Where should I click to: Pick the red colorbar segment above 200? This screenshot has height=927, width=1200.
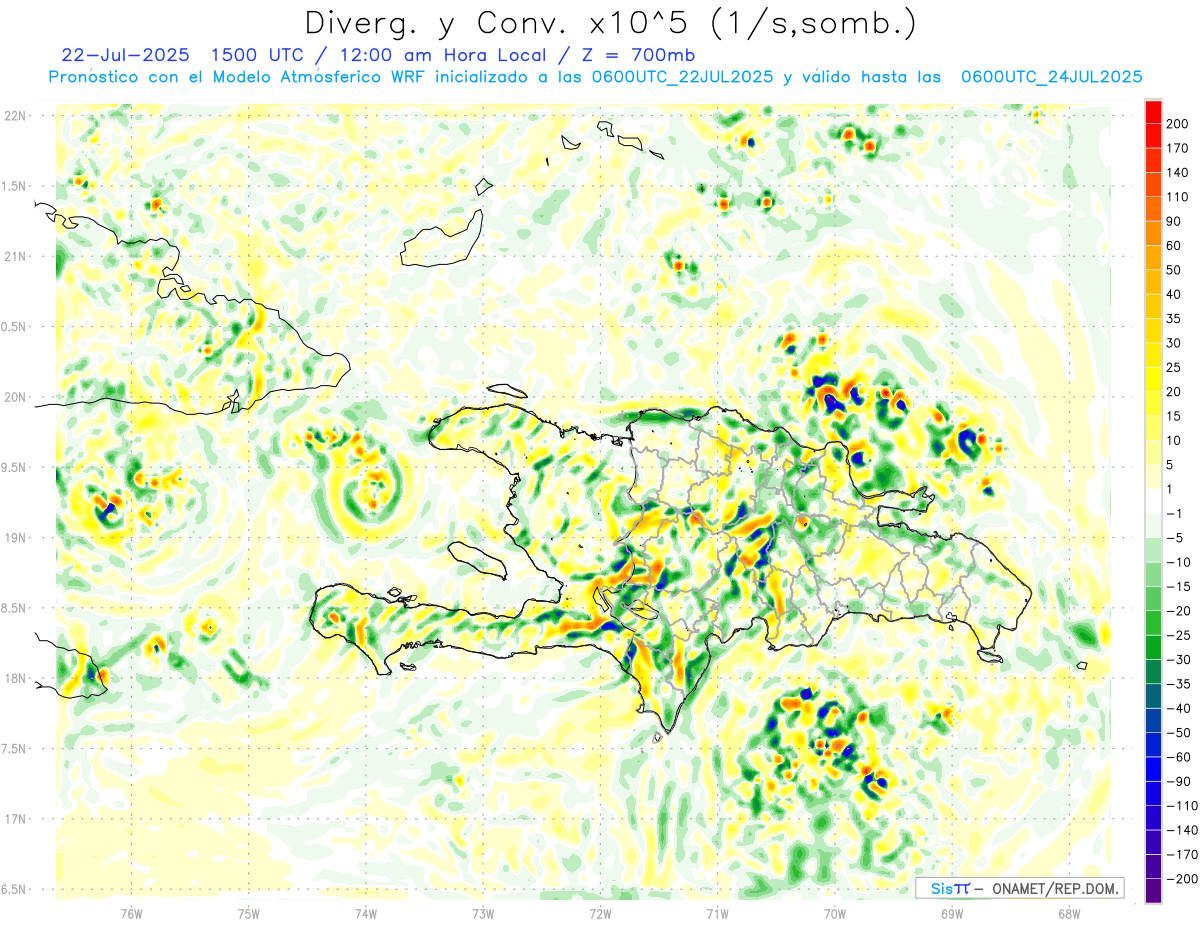[1153, 112]
